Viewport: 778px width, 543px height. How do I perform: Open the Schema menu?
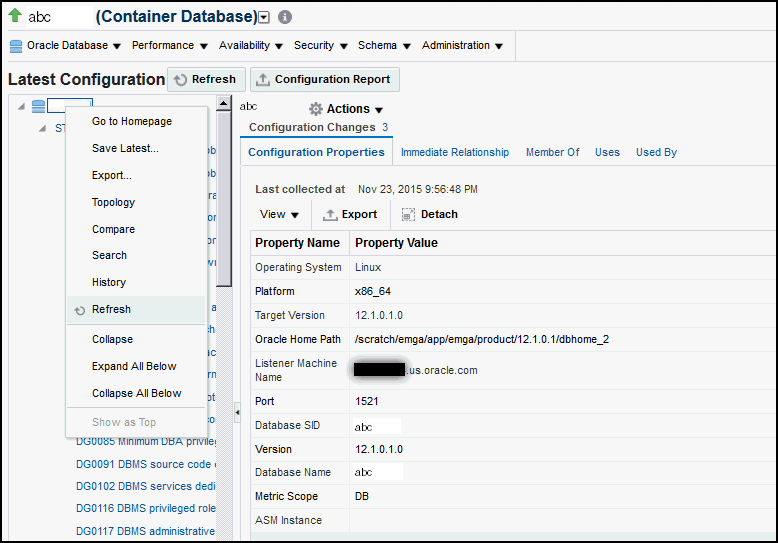click(x=384, y=46)
